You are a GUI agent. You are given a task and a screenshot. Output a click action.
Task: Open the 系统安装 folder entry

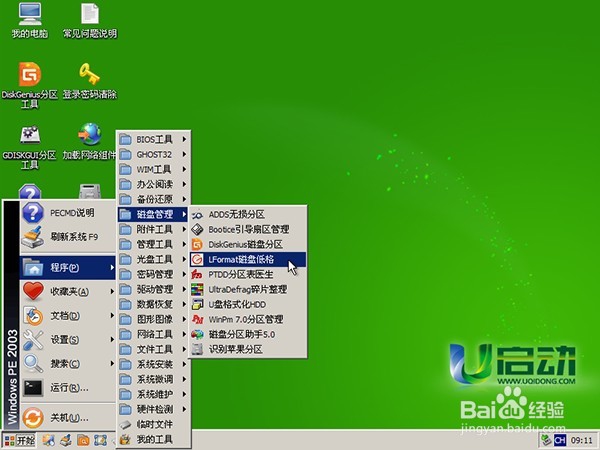(x=153, y=364)
